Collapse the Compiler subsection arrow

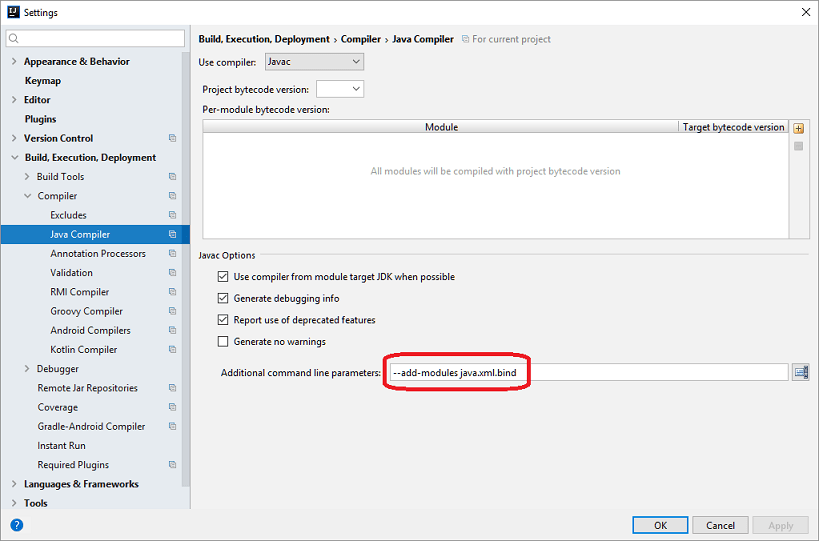(28, 196)
